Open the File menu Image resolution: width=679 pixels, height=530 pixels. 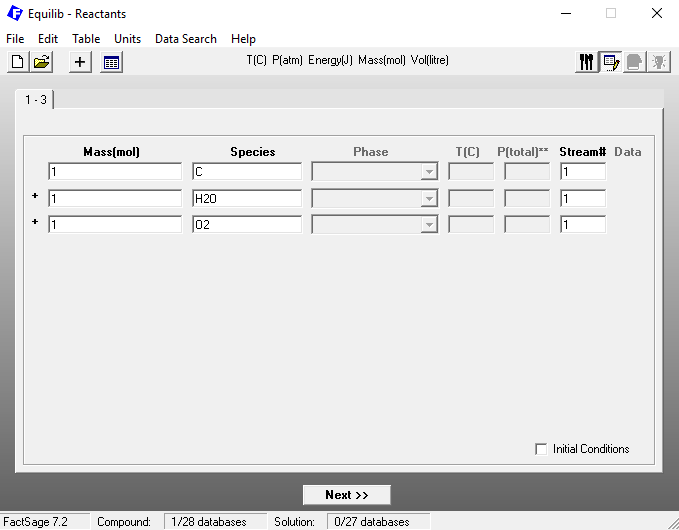tap(15, 39)
